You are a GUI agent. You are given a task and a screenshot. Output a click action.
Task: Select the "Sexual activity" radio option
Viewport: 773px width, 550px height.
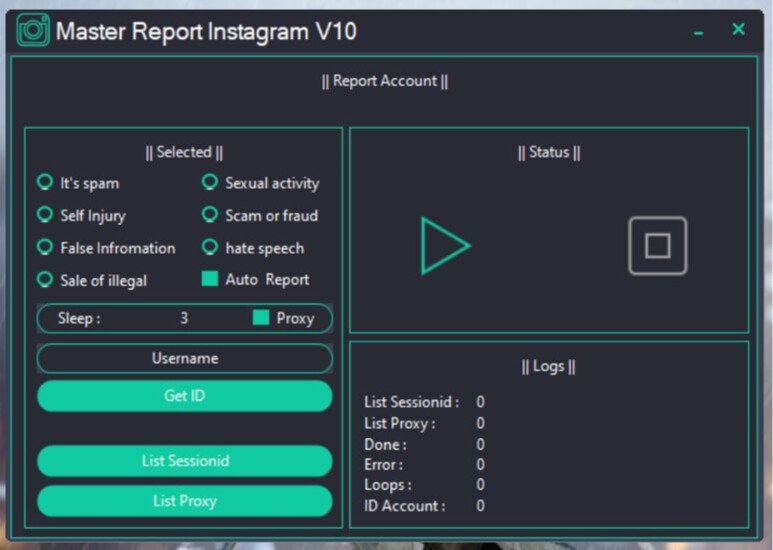210,182
